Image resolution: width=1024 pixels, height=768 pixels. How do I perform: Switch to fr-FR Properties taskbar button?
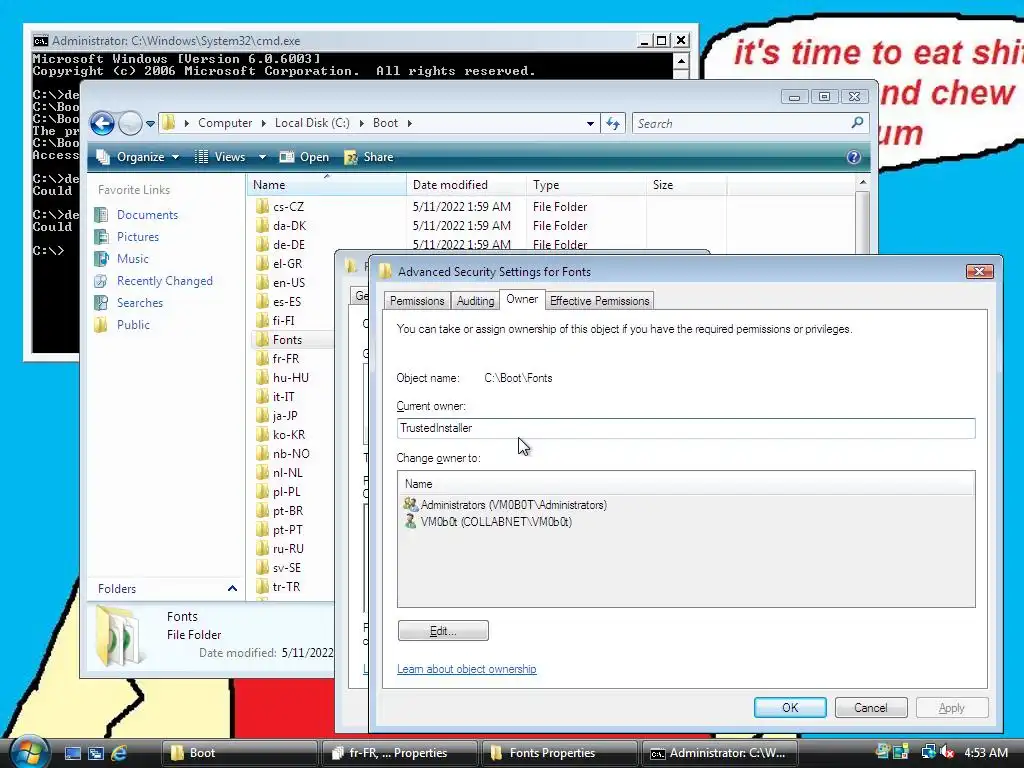pos(400,753)
